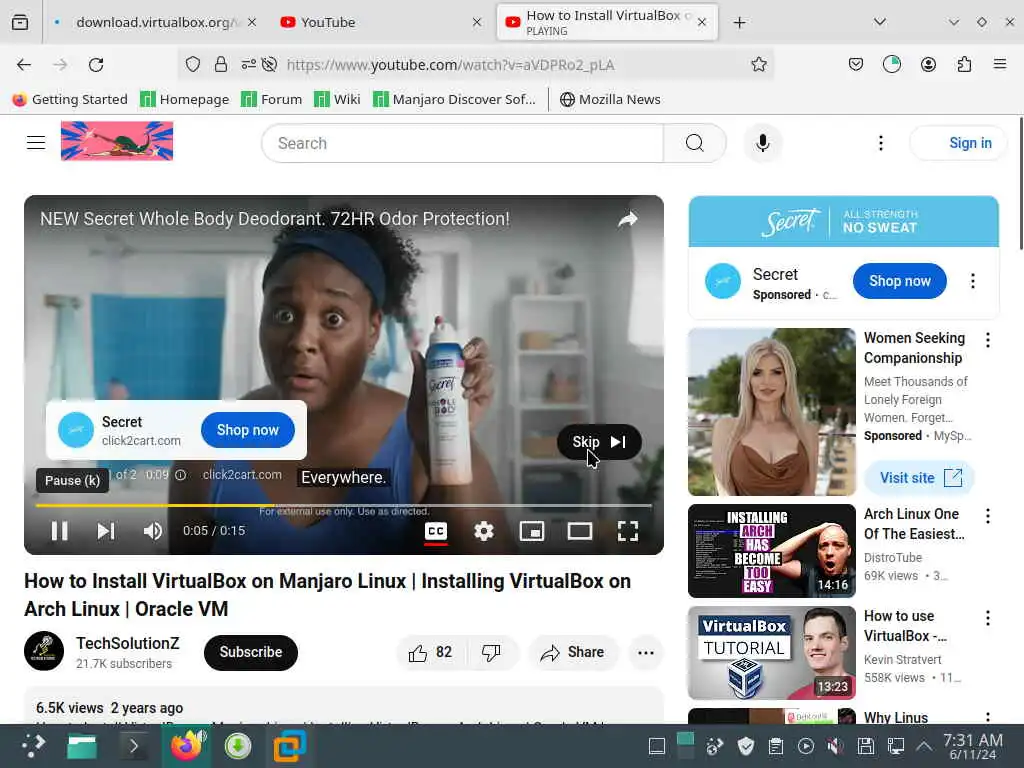Switch to theater mode icon
The height and width of the screenshot is (768, 1024).
580,531
